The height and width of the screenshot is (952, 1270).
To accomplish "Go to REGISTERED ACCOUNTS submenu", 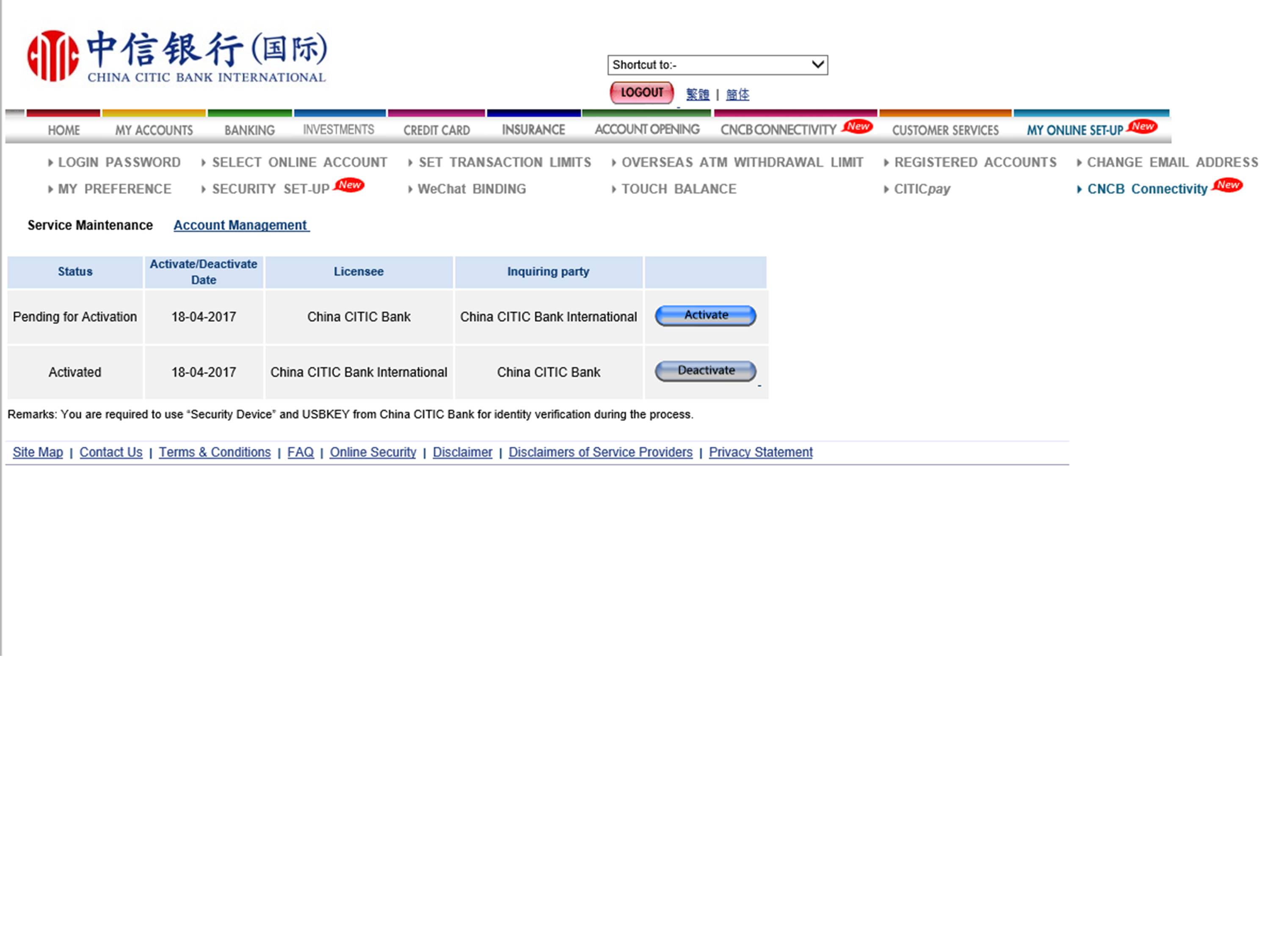I will 975,162.
